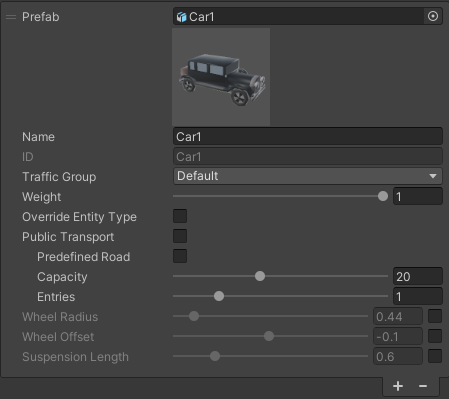Grab the list reorder handle beside Prefab
The width and height of the screenshot is (449, 399).
click(11, 17)
